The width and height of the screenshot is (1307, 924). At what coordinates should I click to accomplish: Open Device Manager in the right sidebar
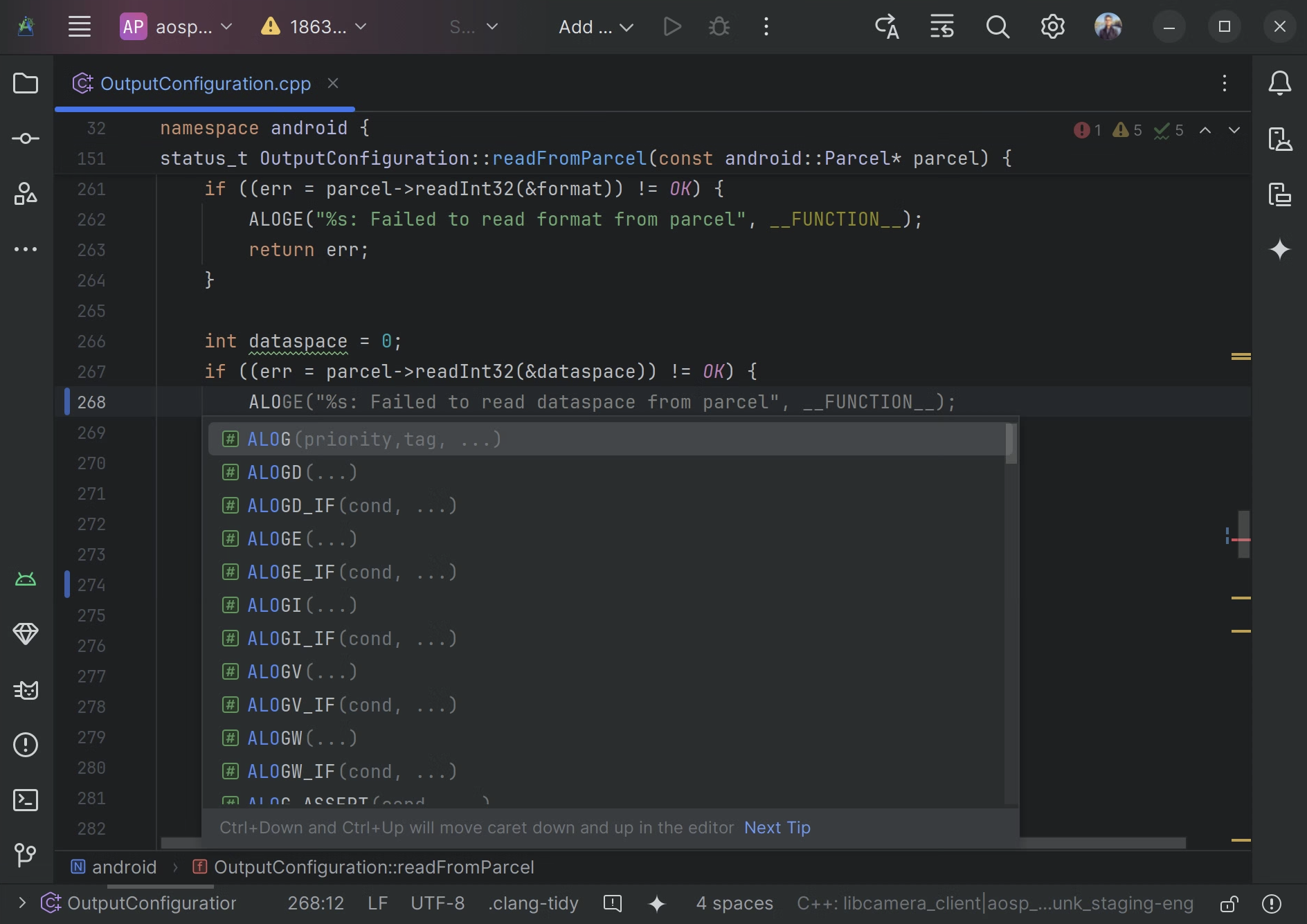[x=1281, y=138]
